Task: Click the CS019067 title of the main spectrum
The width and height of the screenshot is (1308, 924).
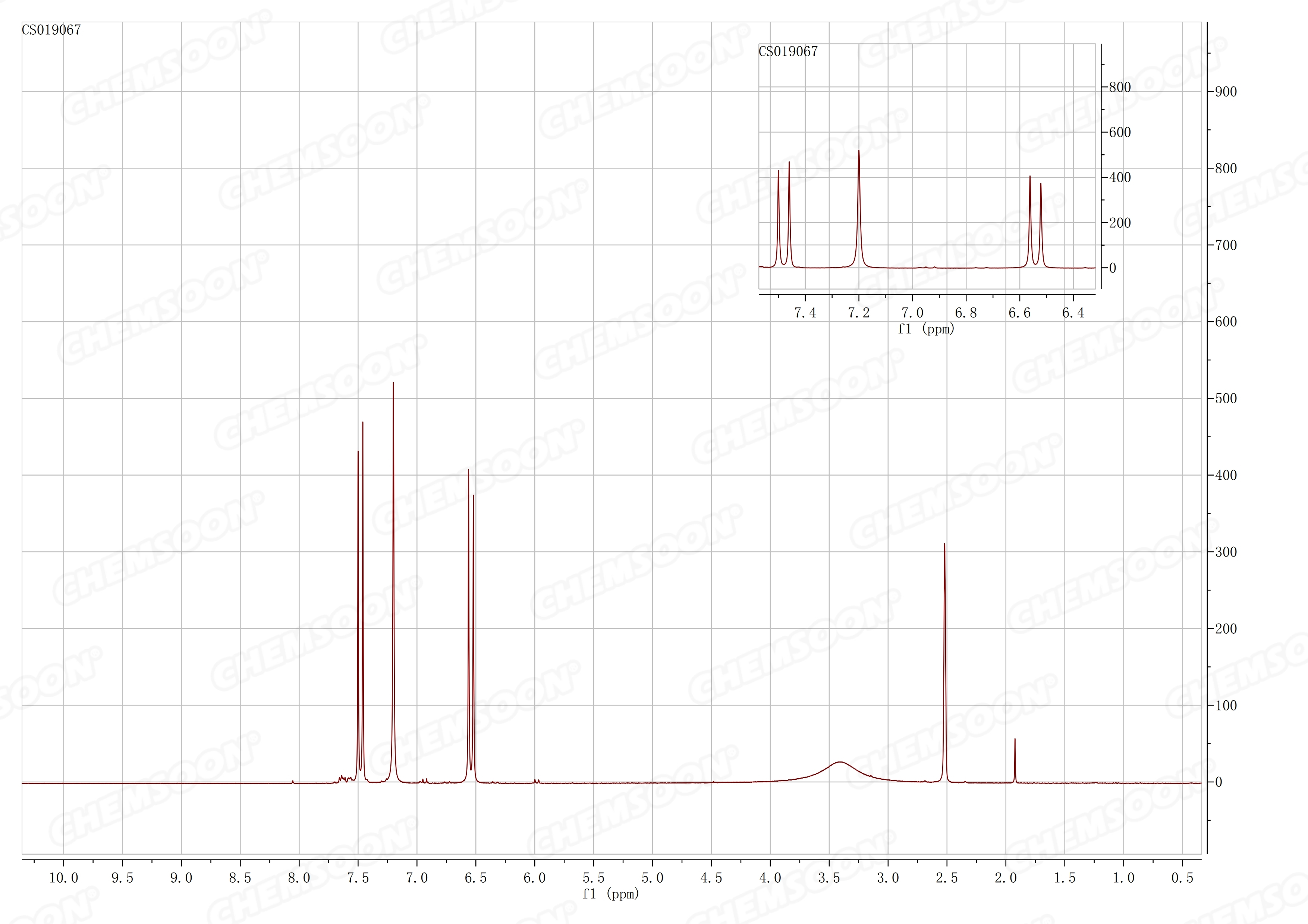Action: pos(51,30)
